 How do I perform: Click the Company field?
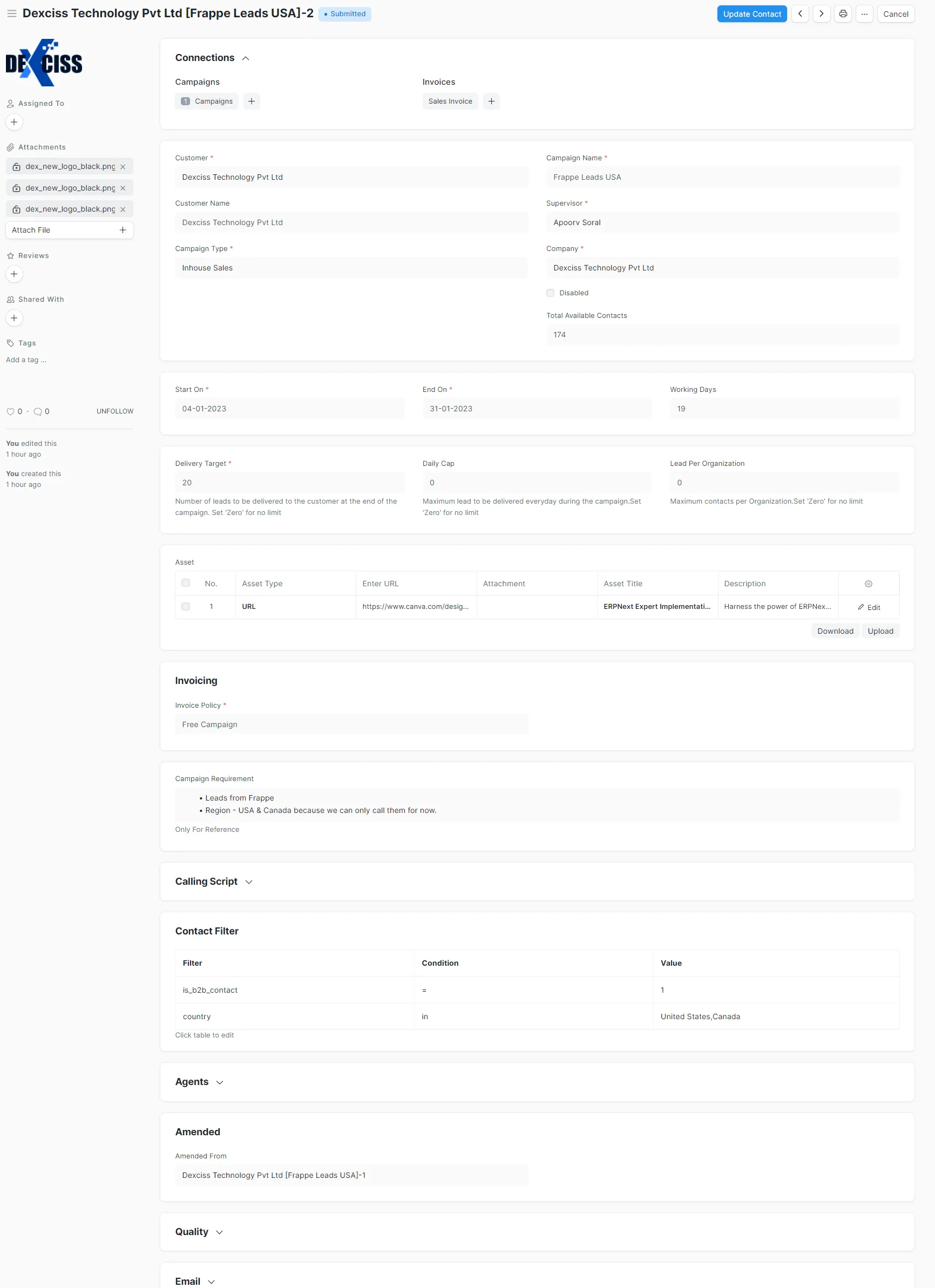[722, 268]
